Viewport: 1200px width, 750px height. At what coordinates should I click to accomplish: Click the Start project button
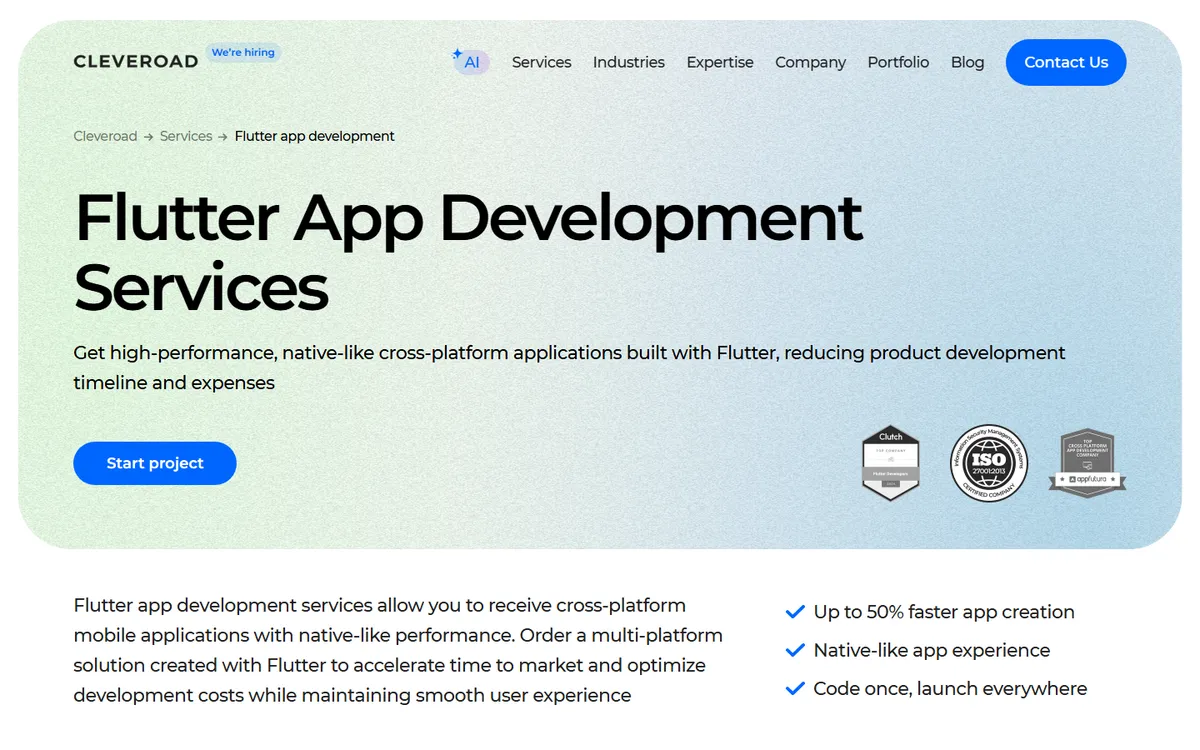(155, 463)
